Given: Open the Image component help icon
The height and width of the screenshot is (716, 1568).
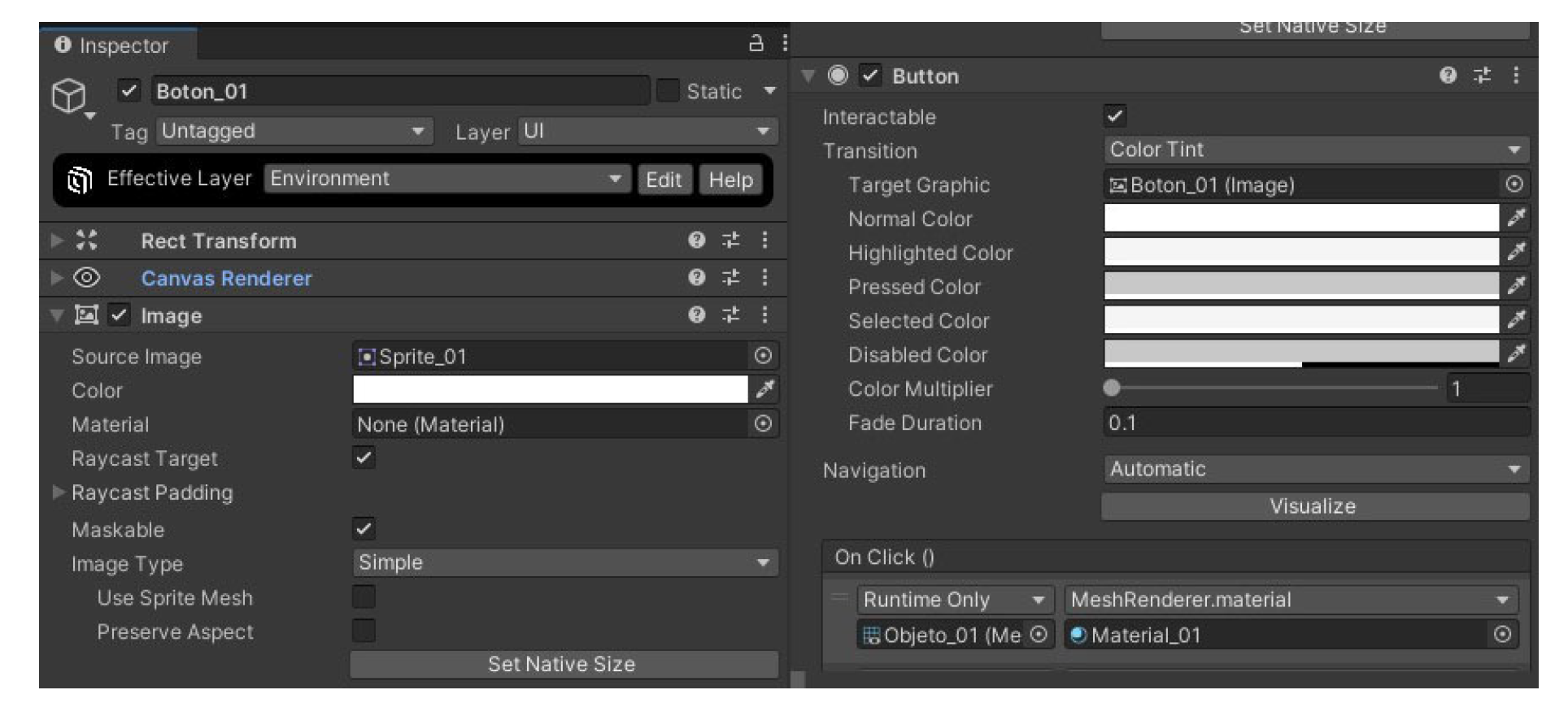Looking at the screenshot, I should 696,315.
